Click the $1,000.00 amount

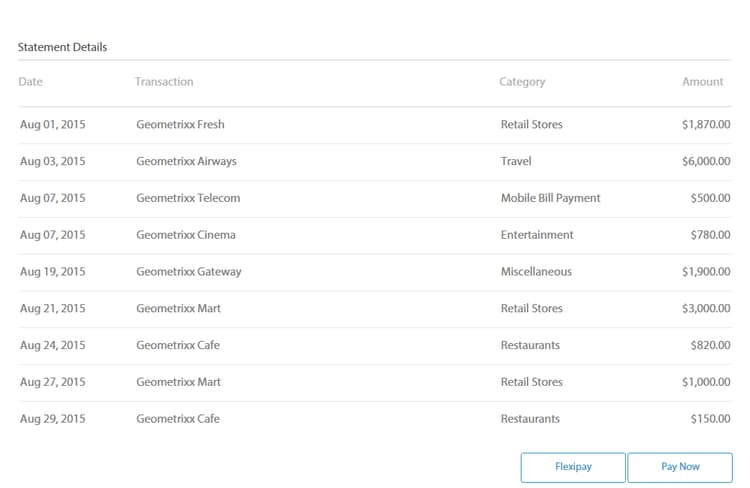coord(706,382)
